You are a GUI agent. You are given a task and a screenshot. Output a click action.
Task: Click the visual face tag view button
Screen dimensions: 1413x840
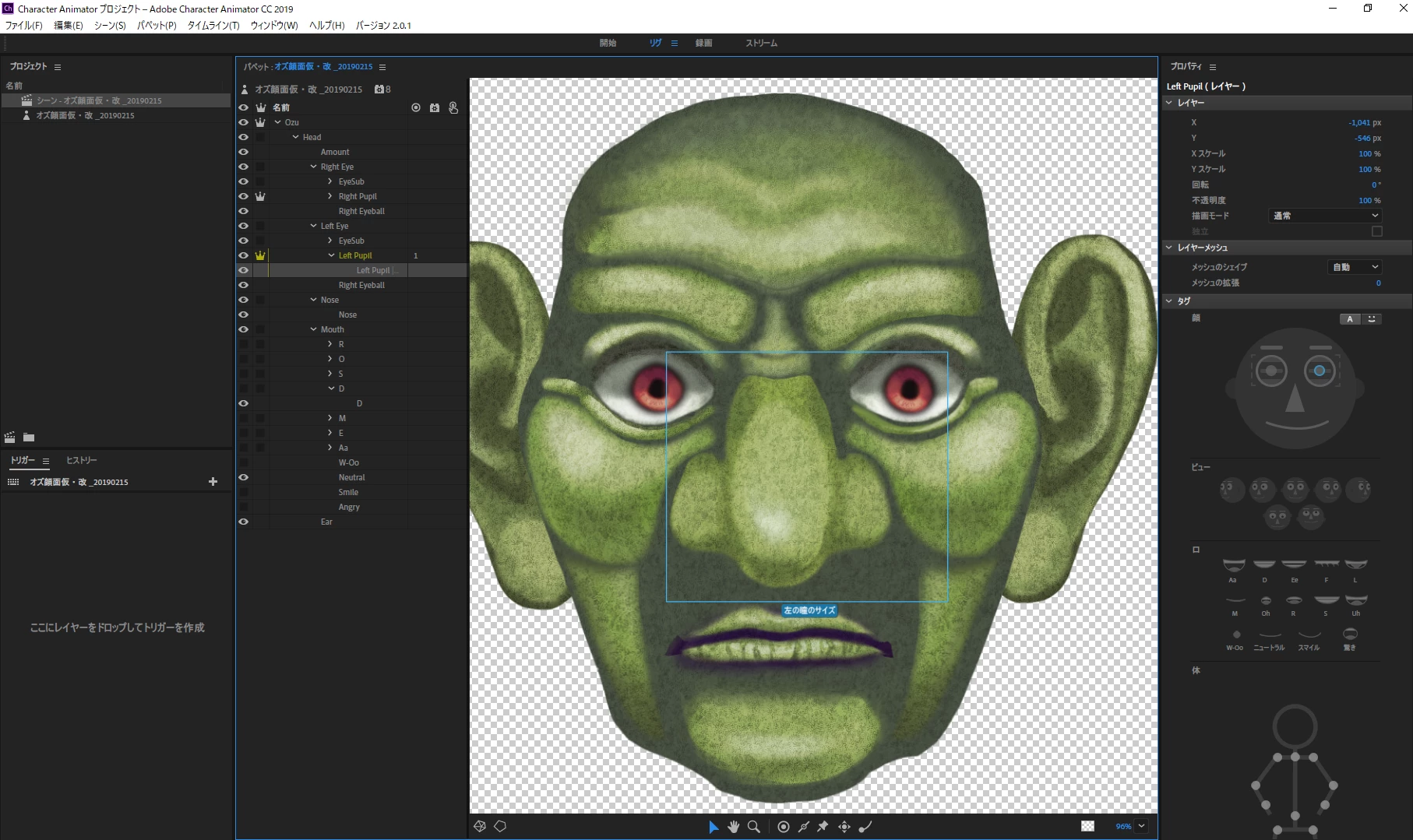[x=1372, y=319]
